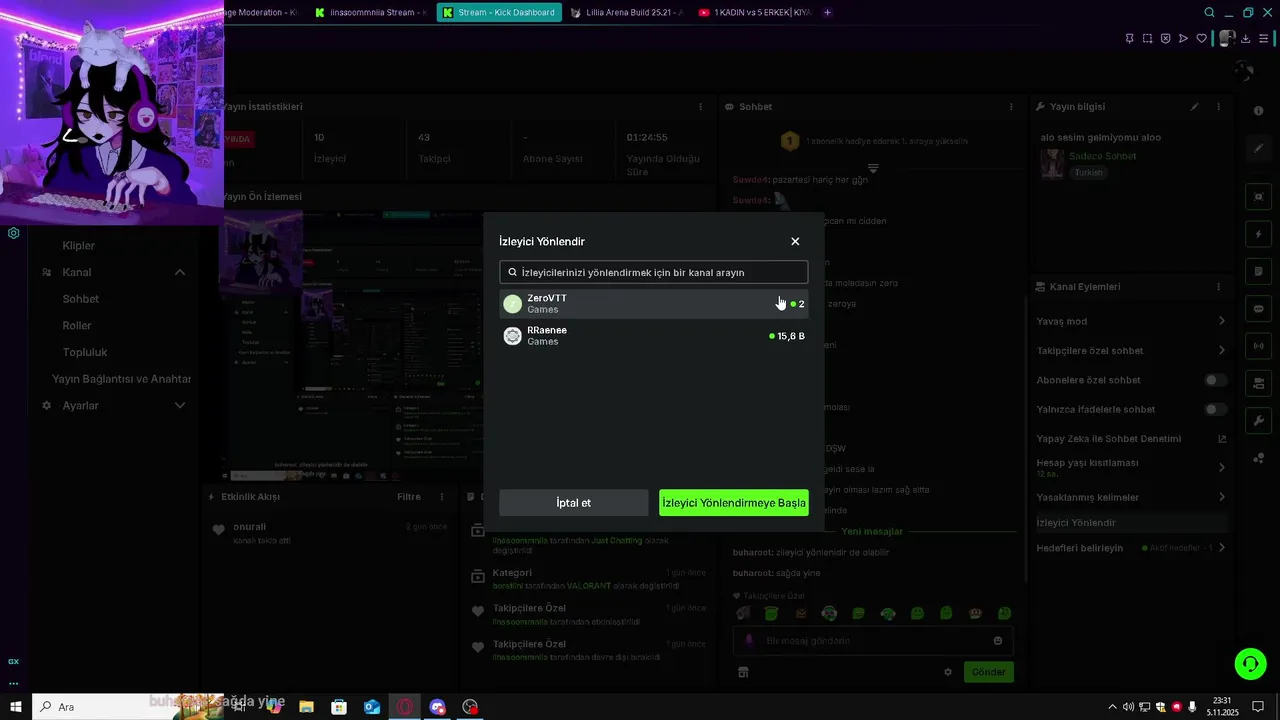Expand the Ayarlar section in sidebar

click(180, 405)
